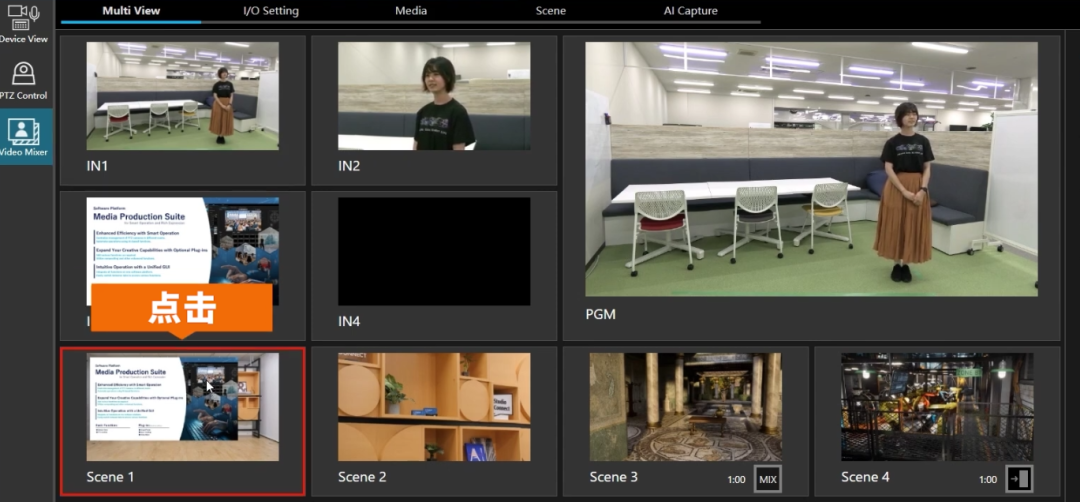Viewport: 1080px width, 502px height.
Task: Select the Scene 2 shelf thumbnail
Action: (x=434, y=407)
